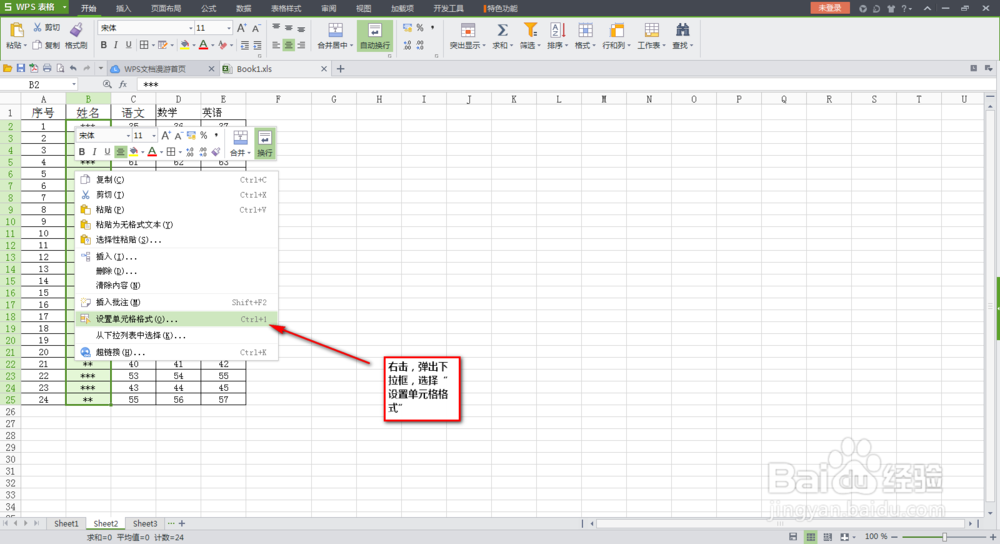Click the Sum sigma icon
This screenshot has width=1000, height=544.
502,30
